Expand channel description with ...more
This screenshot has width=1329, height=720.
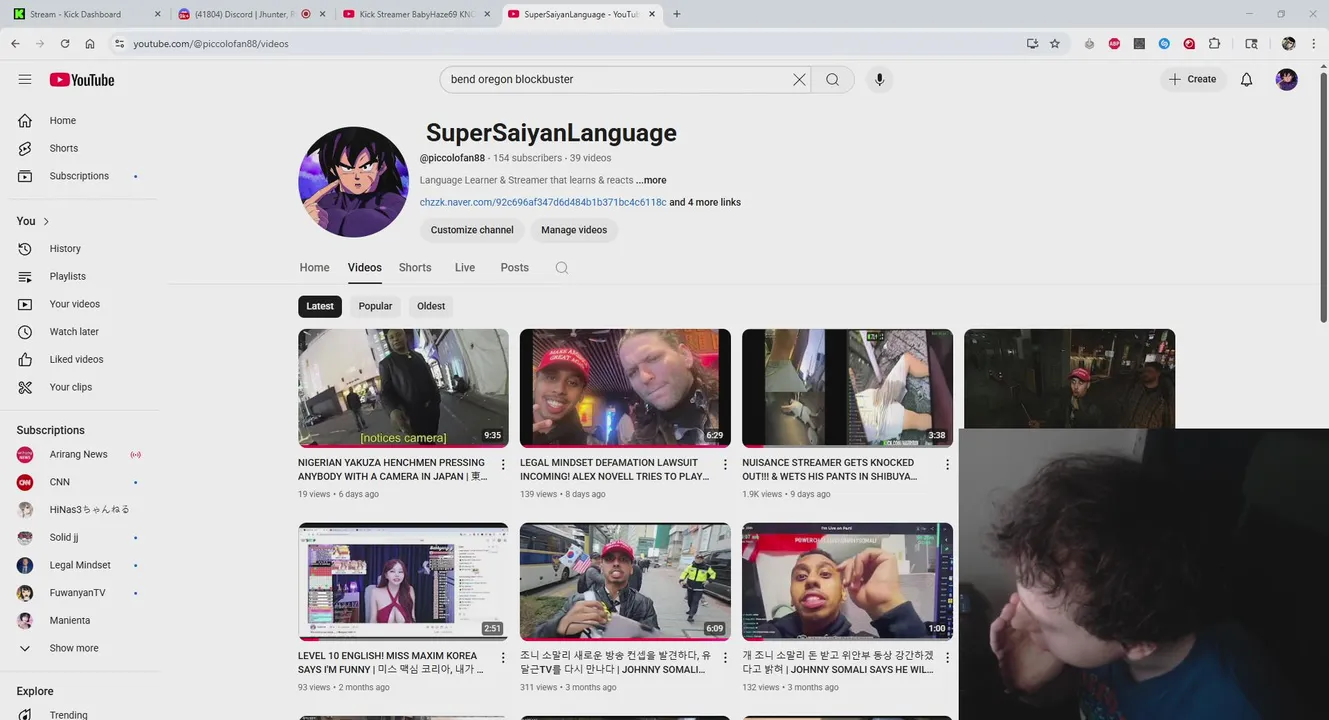[x=651, y=181]
